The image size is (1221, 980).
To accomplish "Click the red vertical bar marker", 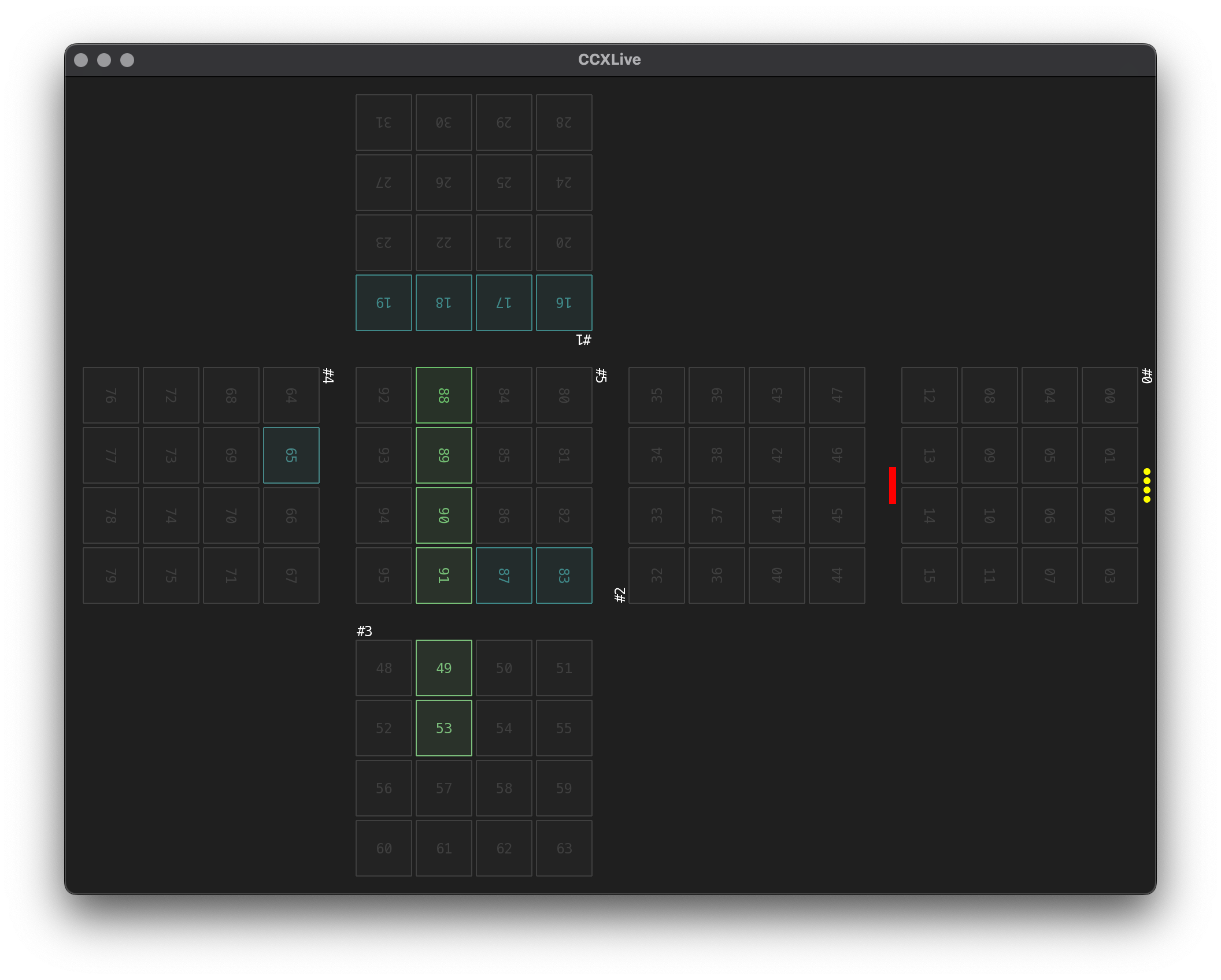I will [x=892, y=485].
